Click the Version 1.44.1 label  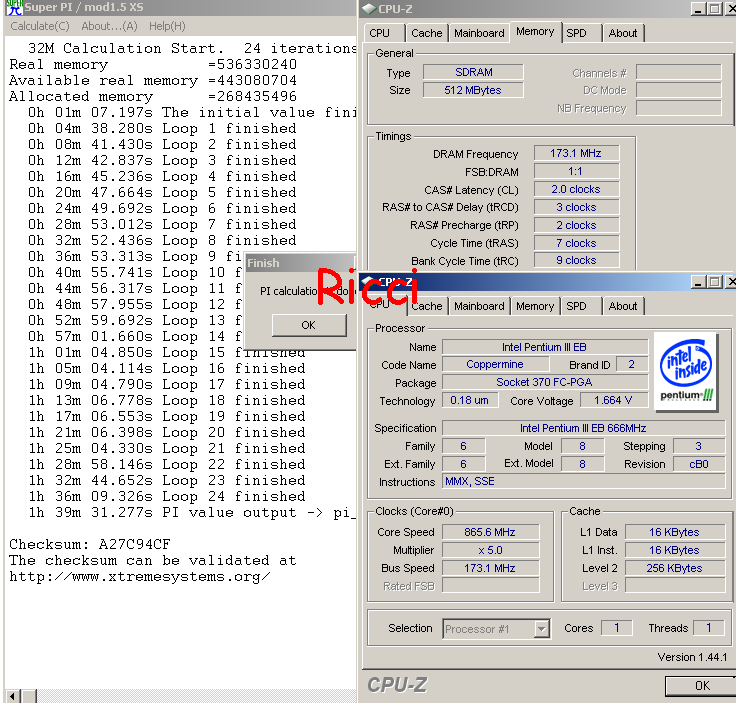[x=692, y=657]
